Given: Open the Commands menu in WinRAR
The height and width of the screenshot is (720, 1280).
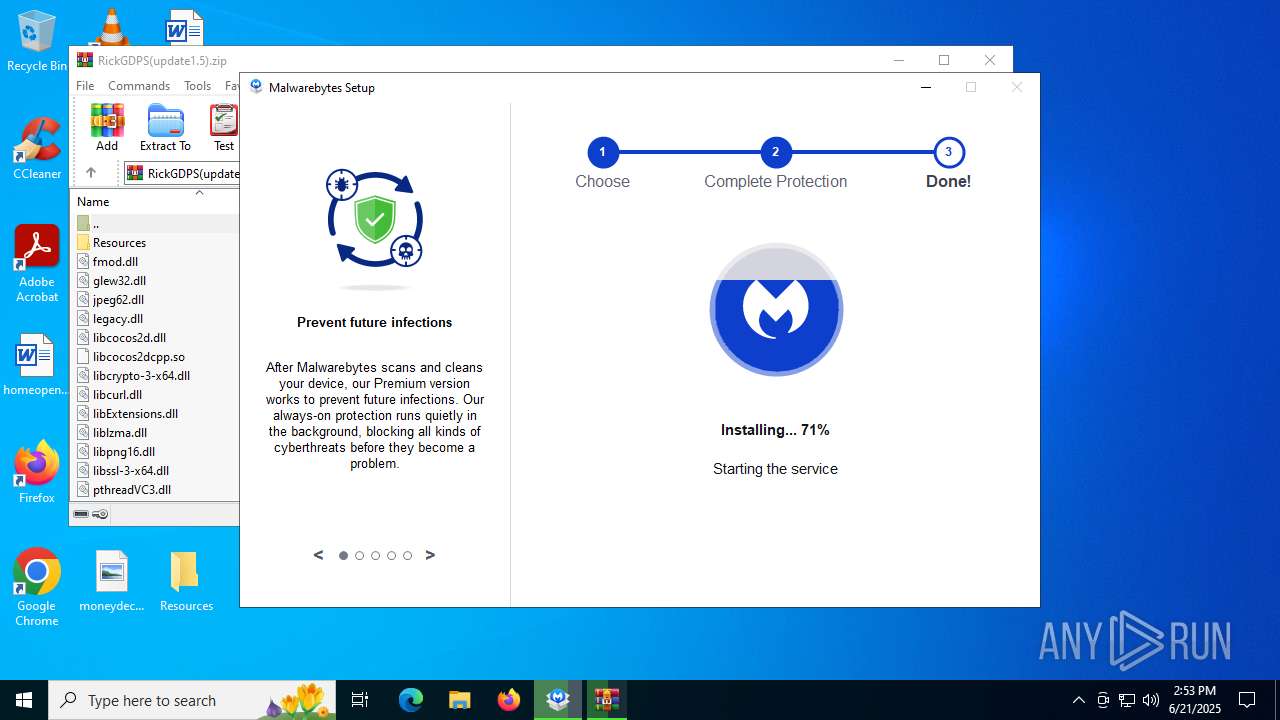Looking at the screenshot, I should click(x=139, y=86).
